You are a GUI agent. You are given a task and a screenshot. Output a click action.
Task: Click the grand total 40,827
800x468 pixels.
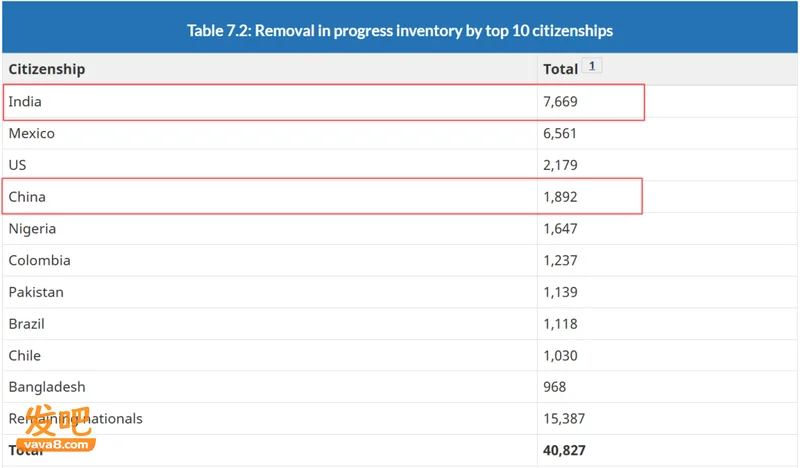(564, 450)
